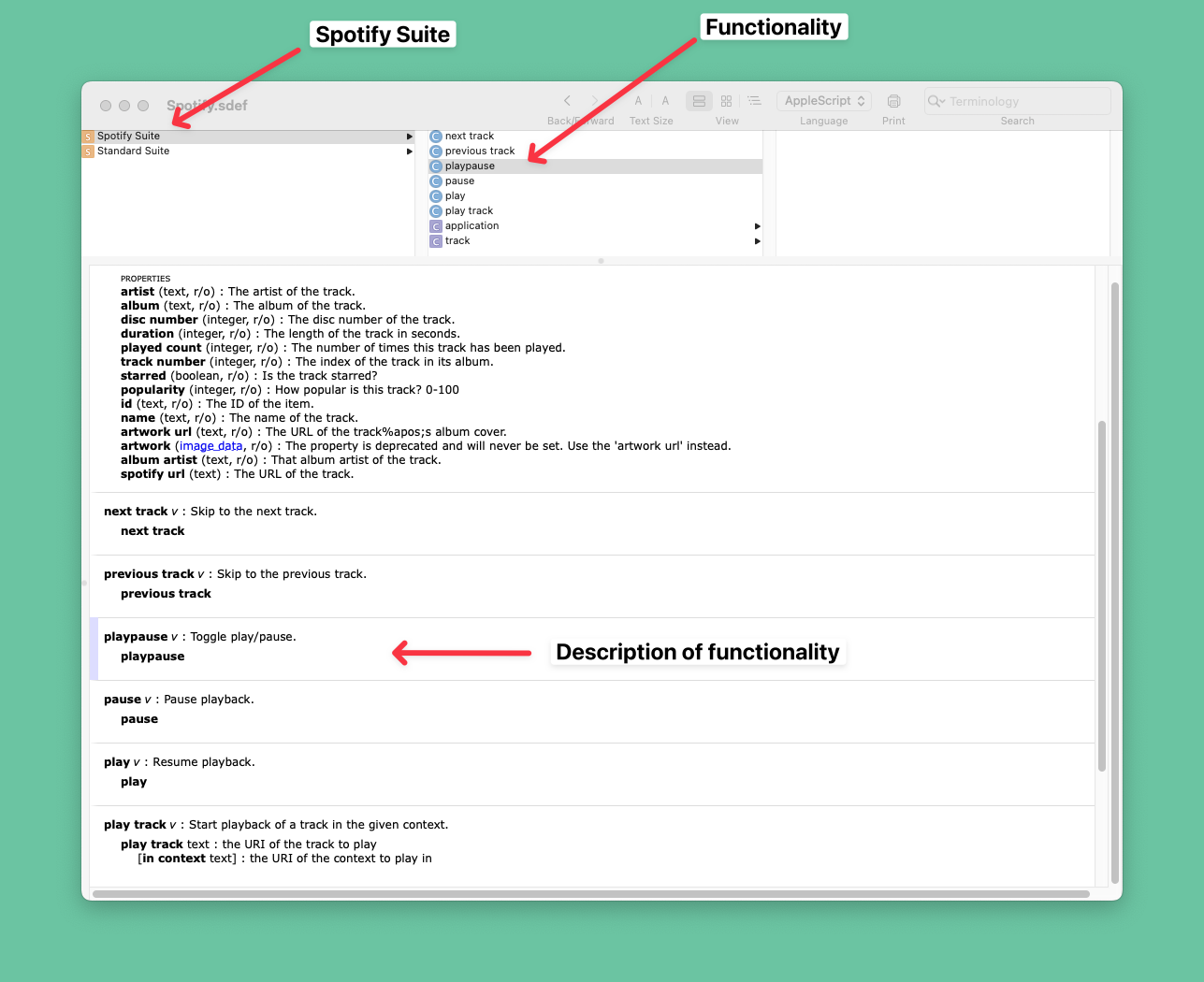Open the AppleScript language dropdown
This screenshot has height=982, width=1204.
(823, 101)
